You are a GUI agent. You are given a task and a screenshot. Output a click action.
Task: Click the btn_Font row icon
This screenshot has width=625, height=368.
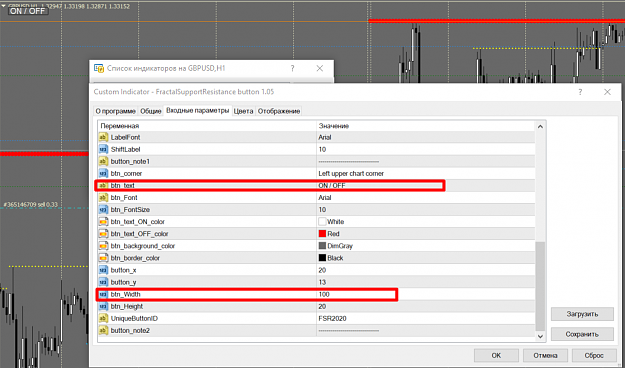tap(103, 197)
